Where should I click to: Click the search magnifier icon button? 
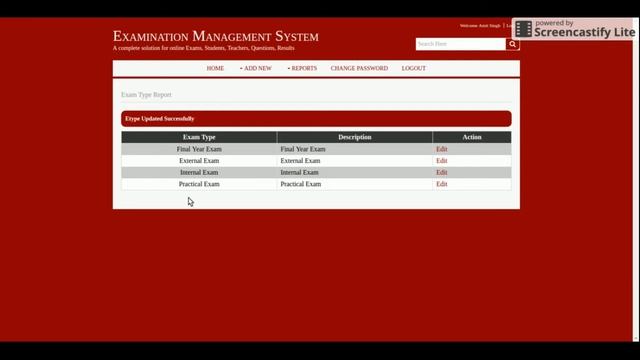pos(512,44)
